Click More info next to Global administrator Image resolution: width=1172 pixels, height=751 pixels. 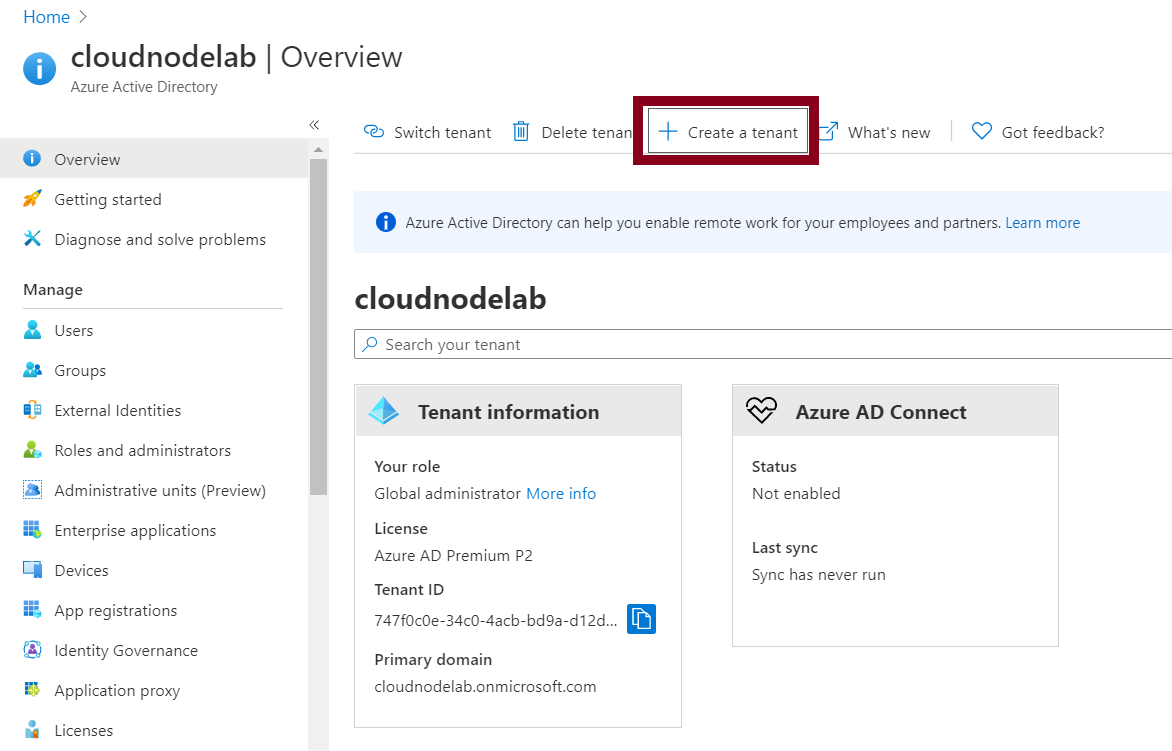561,493
